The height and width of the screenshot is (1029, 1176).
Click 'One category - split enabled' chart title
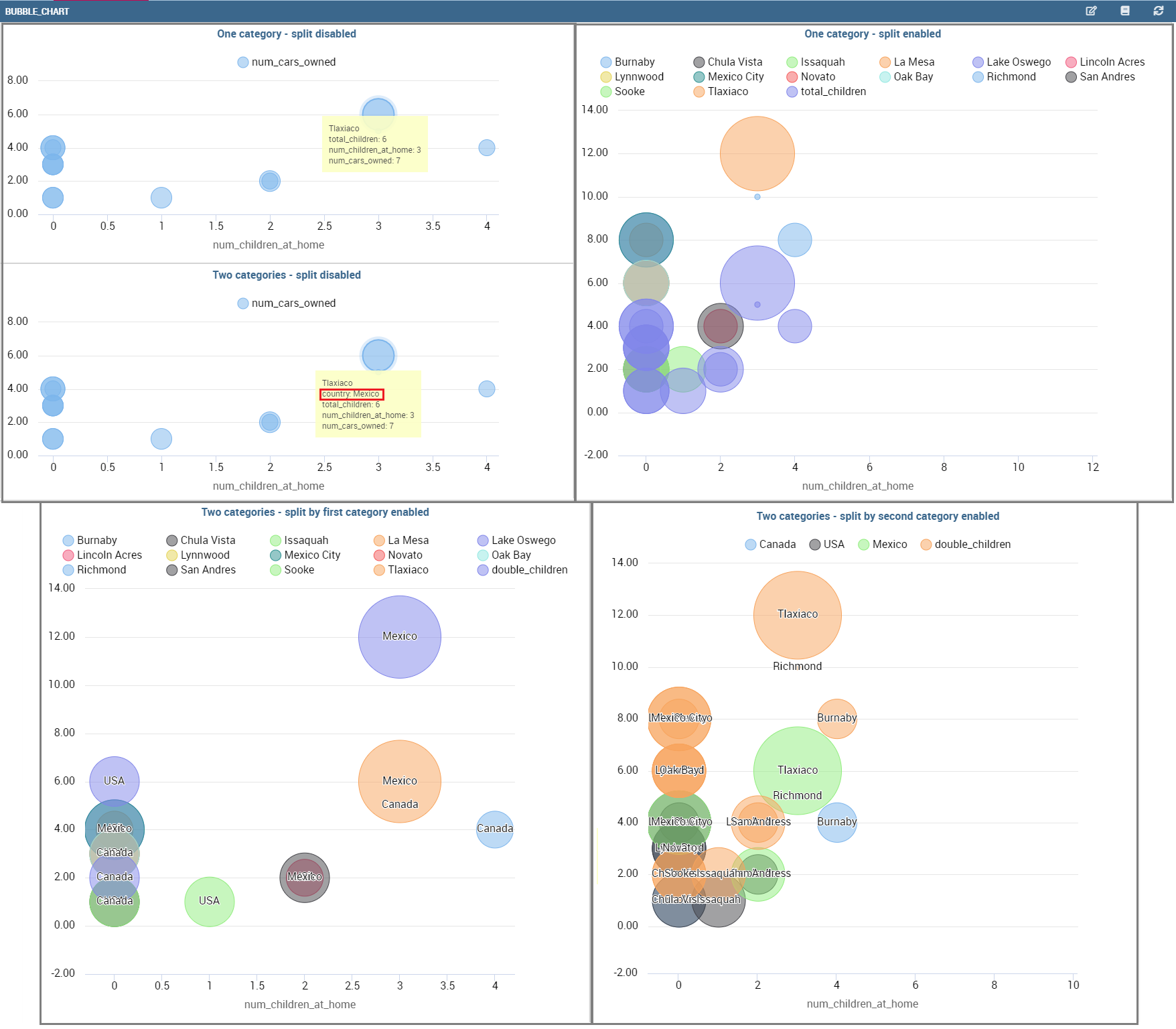pos(873,34)
